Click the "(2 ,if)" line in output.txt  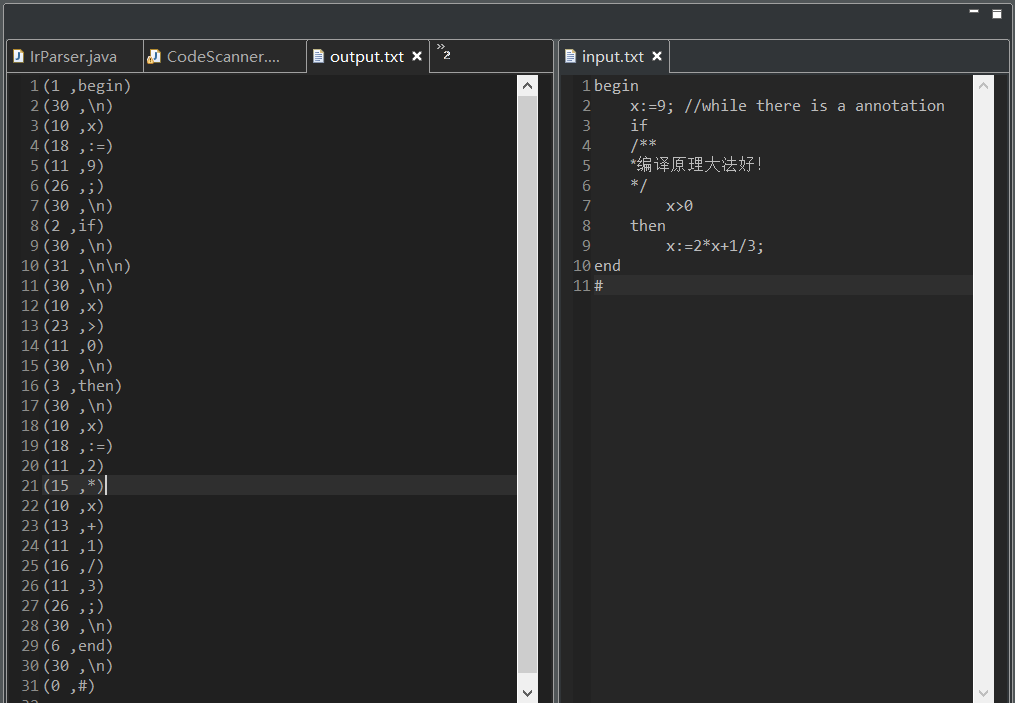click(74, 226)
